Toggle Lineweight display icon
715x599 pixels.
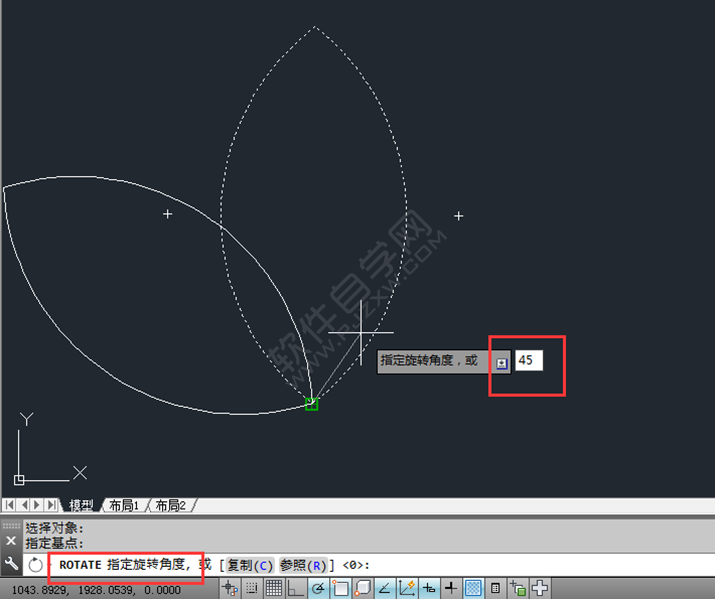[x=451, y=588]
